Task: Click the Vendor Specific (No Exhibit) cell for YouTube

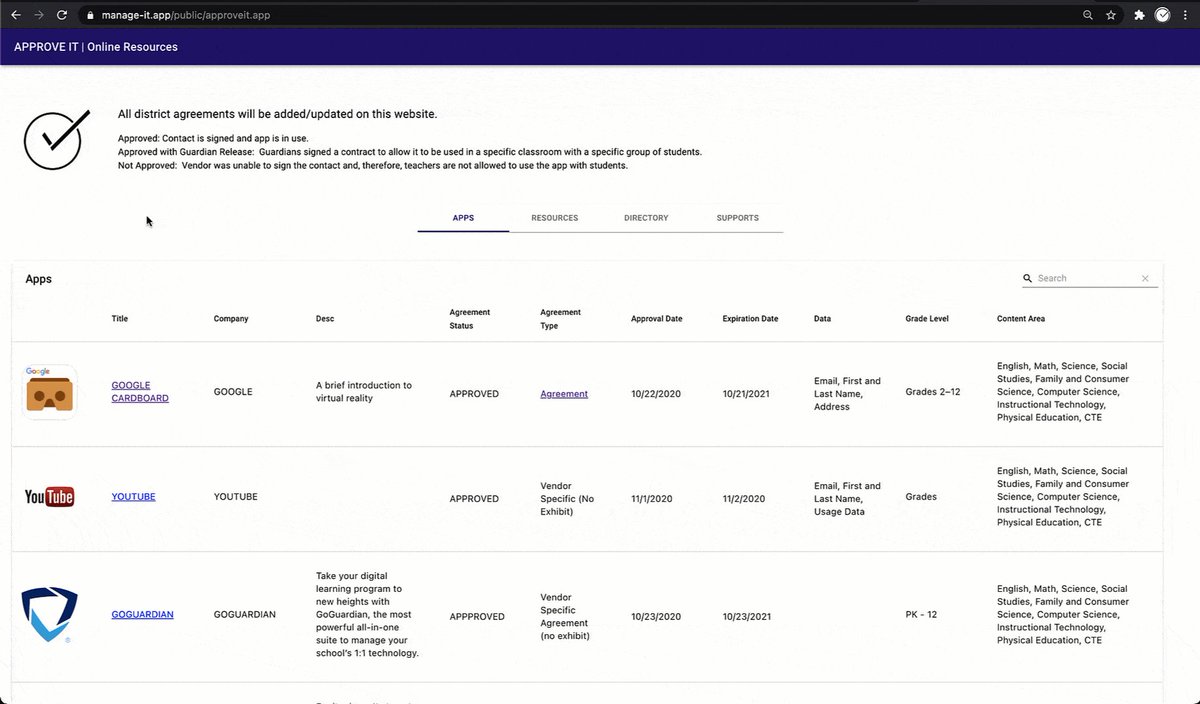Action: pos(567,499)
